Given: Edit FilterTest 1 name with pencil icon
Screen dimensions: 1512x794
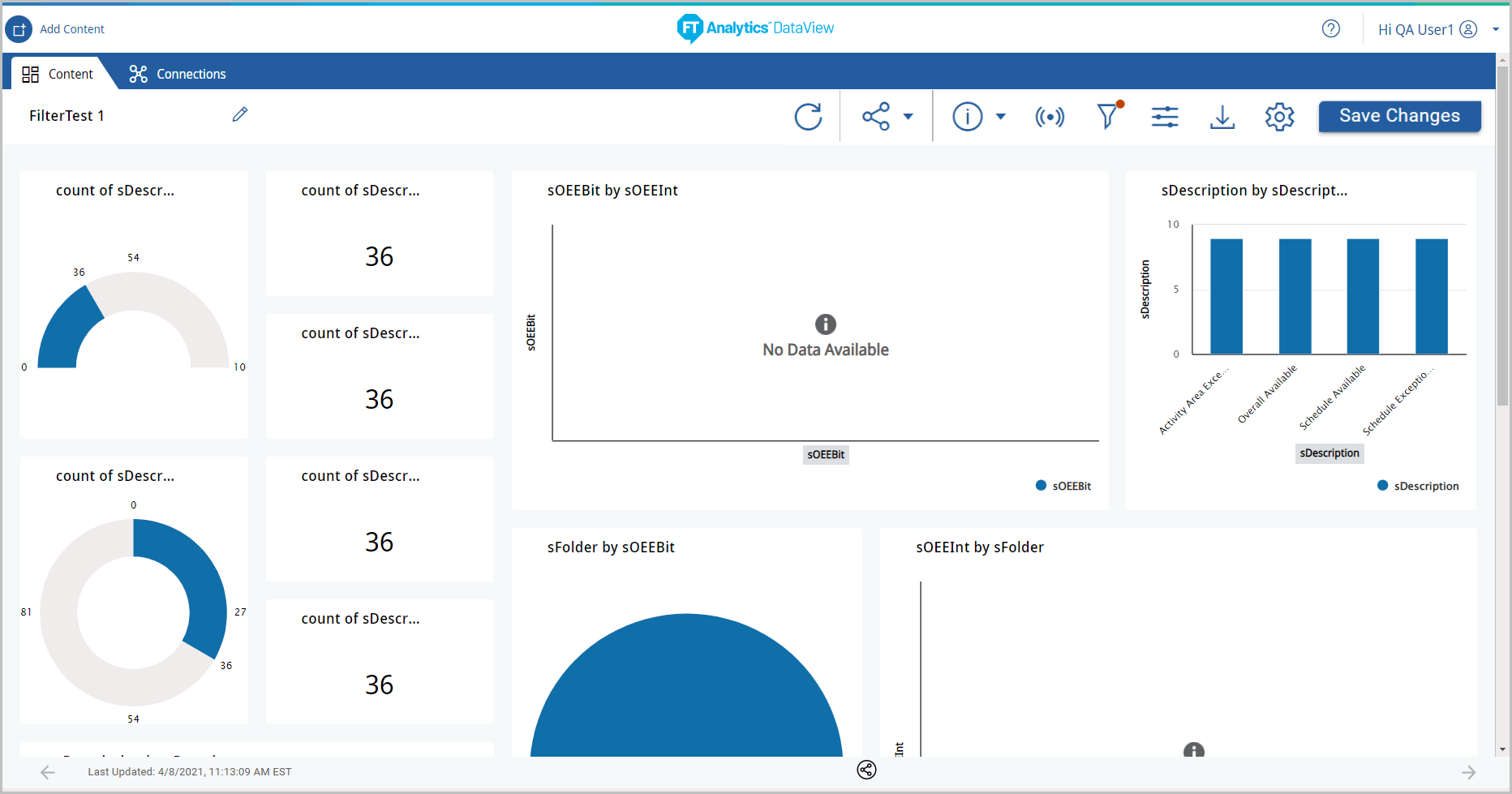Looking at the screenshot, I should [x=240, y=115].
